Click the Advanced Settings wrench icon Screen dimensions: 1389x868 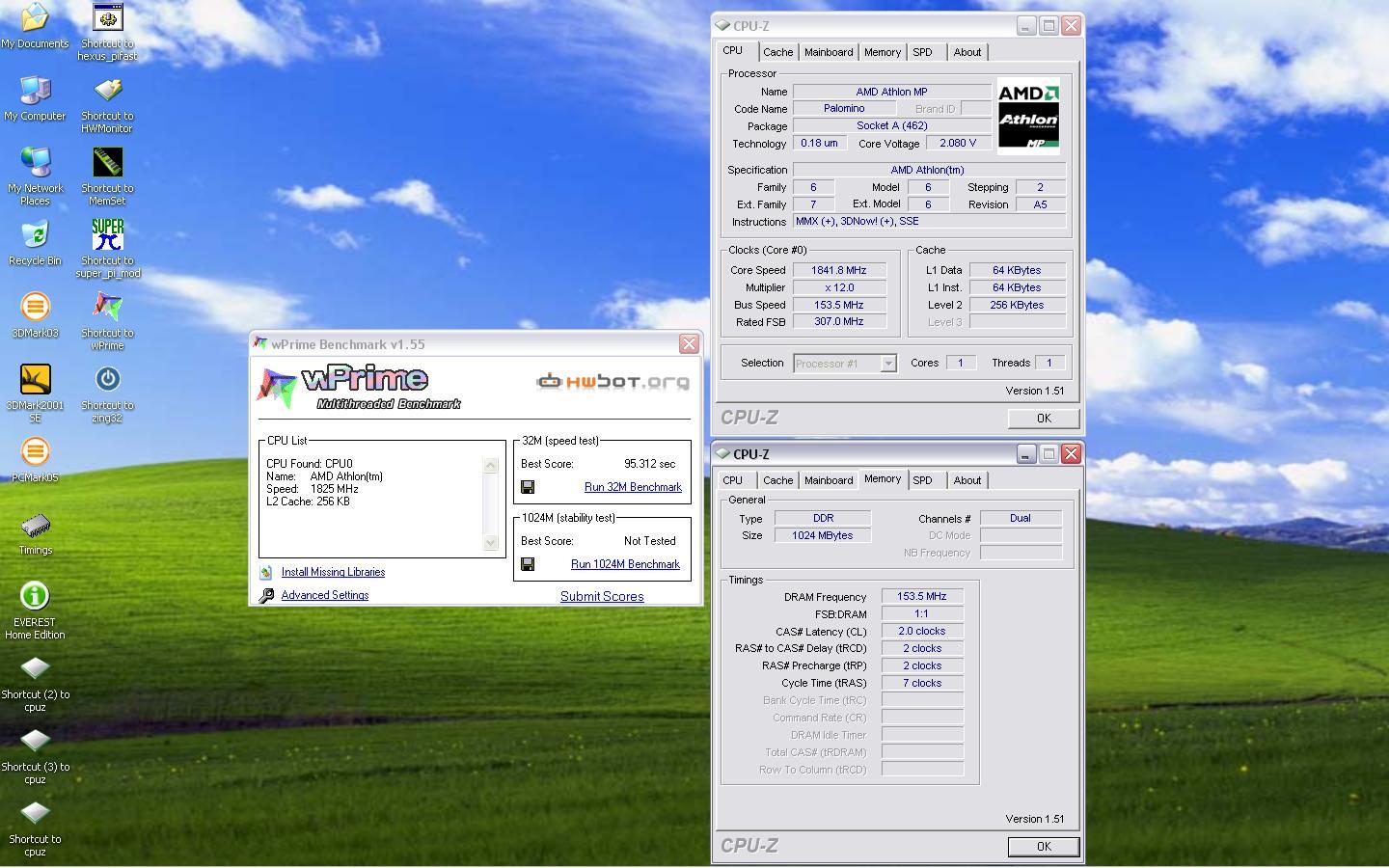266,596
